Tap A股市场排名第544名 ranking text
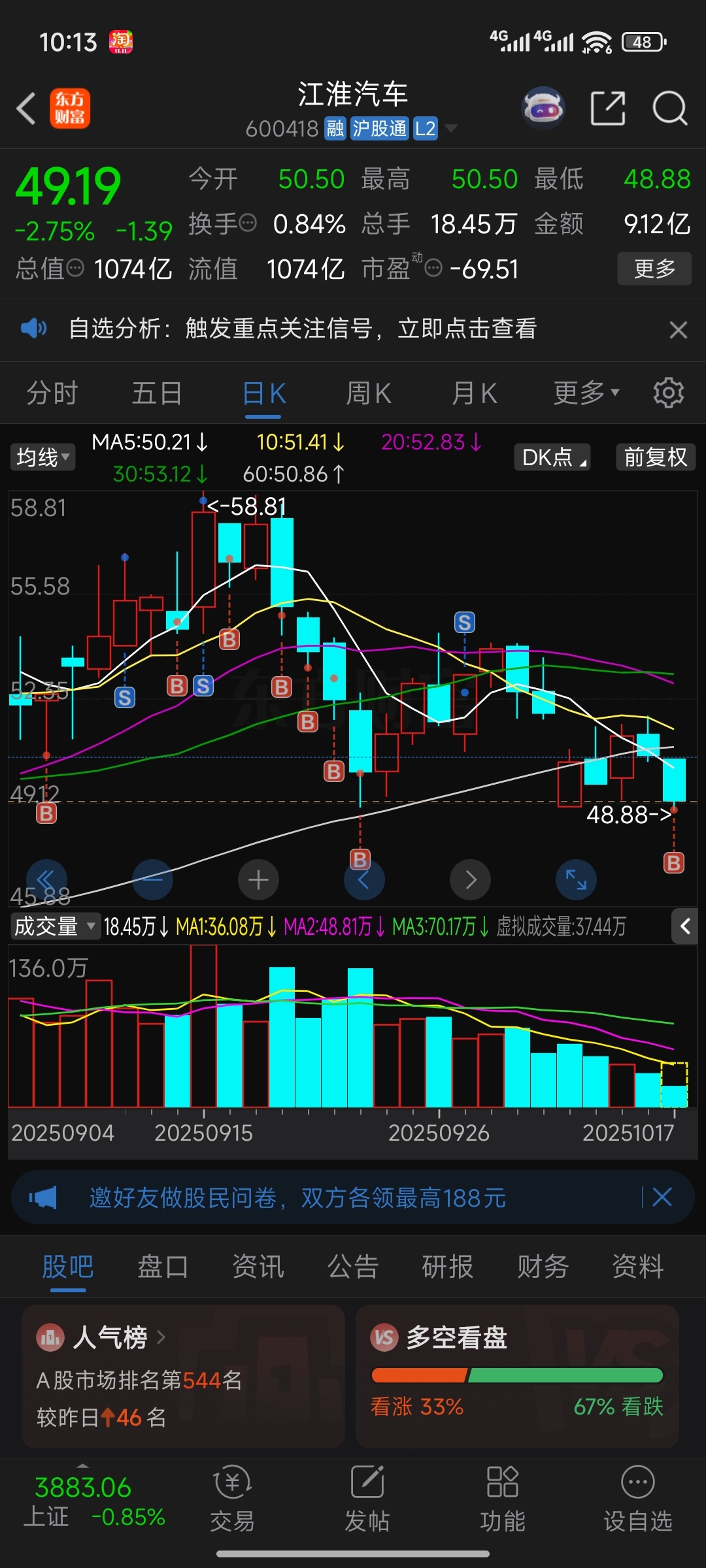The image size is (706, 1568). point(139,1380)
